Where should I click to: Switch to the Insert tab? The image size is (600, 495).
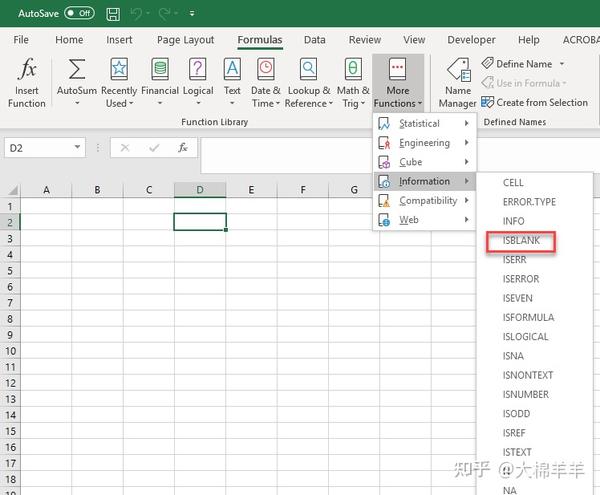119,40
